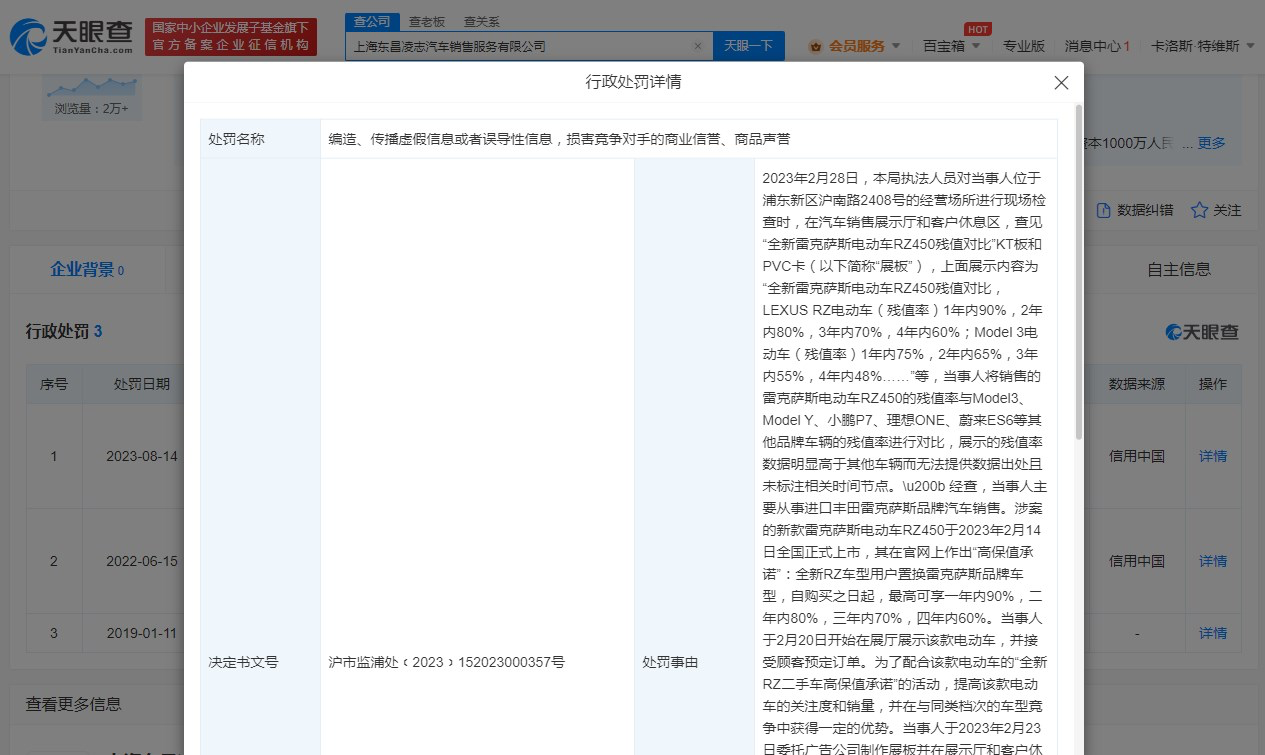The height and width of the screenshot is (755, 1265).
Task: Expand the 会员服务 dropdown arrow
Action: 895,46
